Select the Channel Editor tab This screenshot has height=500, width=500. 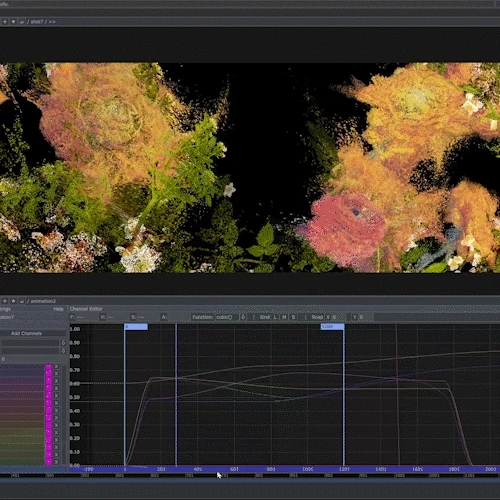click(x=86, y=309)
